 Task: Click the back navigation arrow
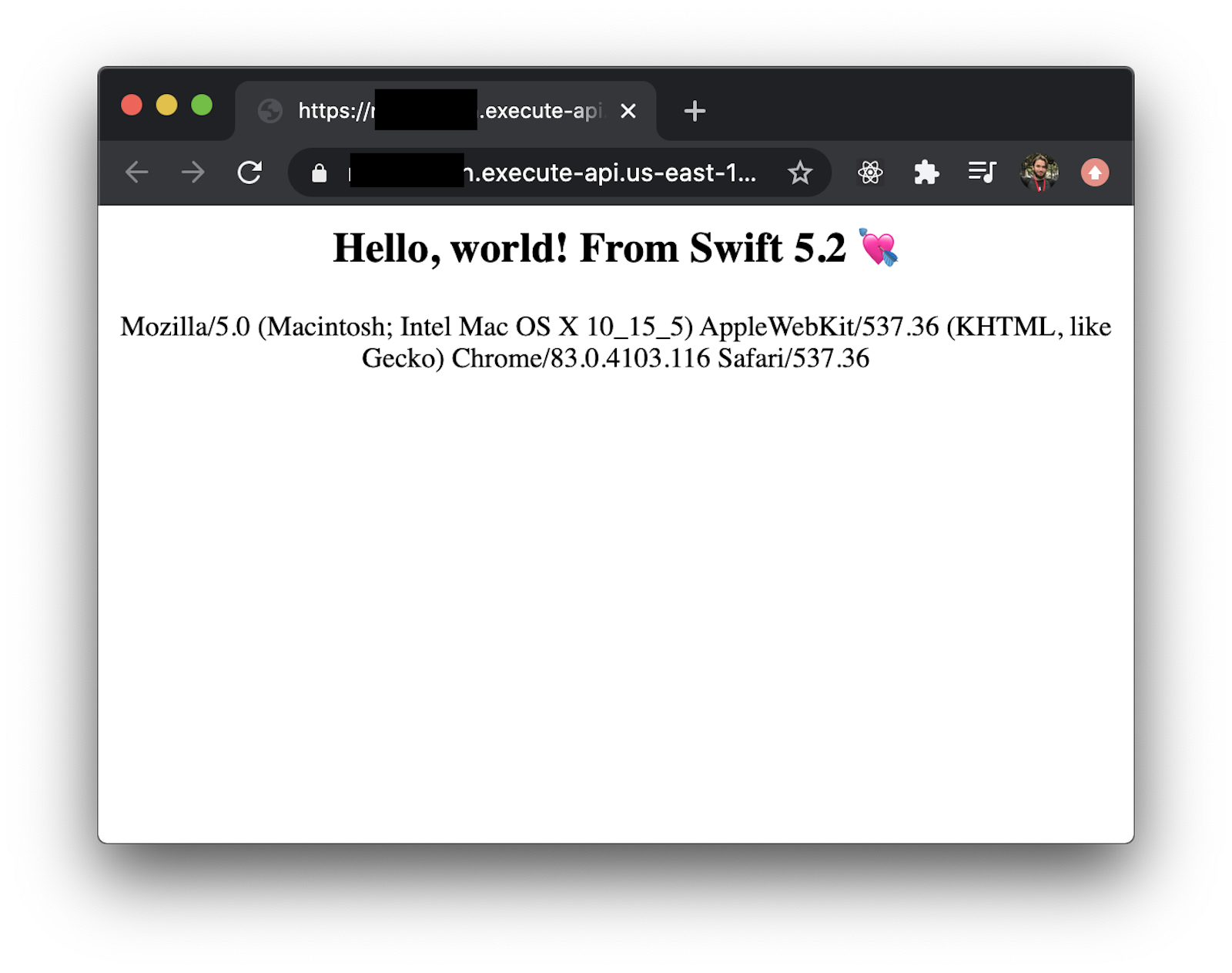point(136,172)
